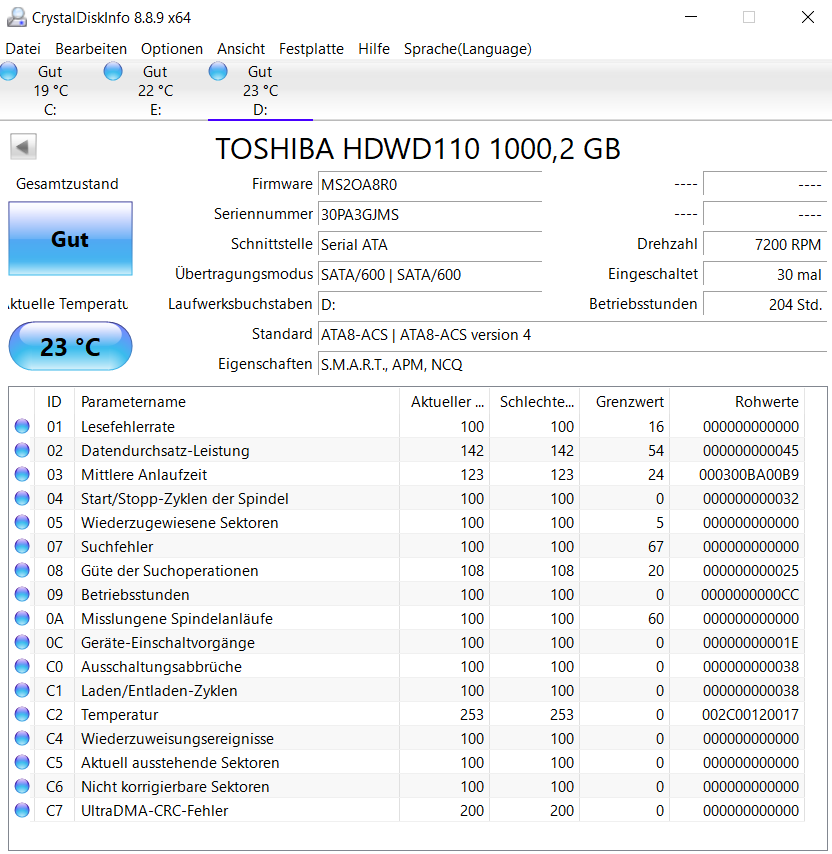This screenshot has width=832, height=854.
Task: Click status orb of UltraDMA-CRC-Fehler row
Action: click(22, 810)
